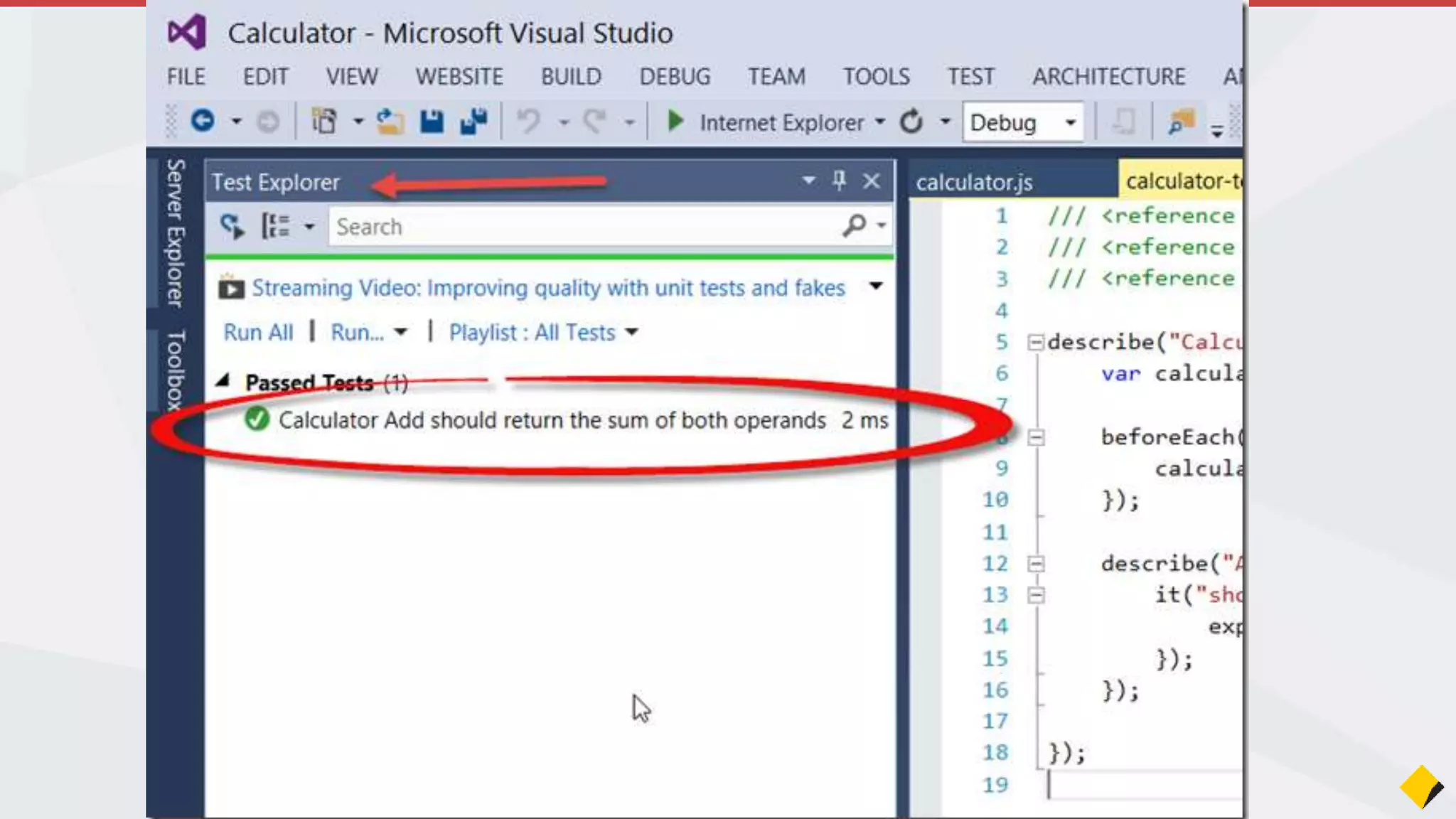Click the search magnifier icon
This screenshot has width=1456, height=819.
(x=855, y=225)
